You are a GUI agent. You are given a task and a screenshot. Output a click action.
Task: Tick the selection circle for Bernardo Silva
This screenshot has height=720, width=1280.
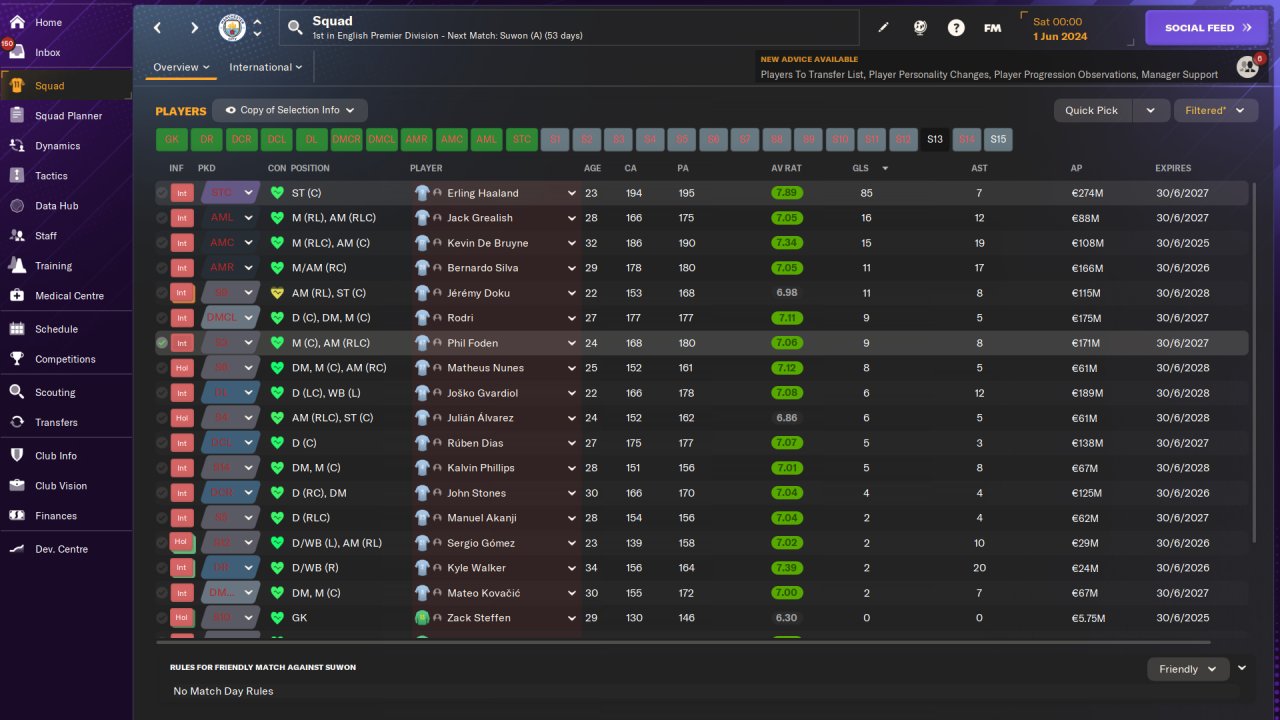click(162, 268)
